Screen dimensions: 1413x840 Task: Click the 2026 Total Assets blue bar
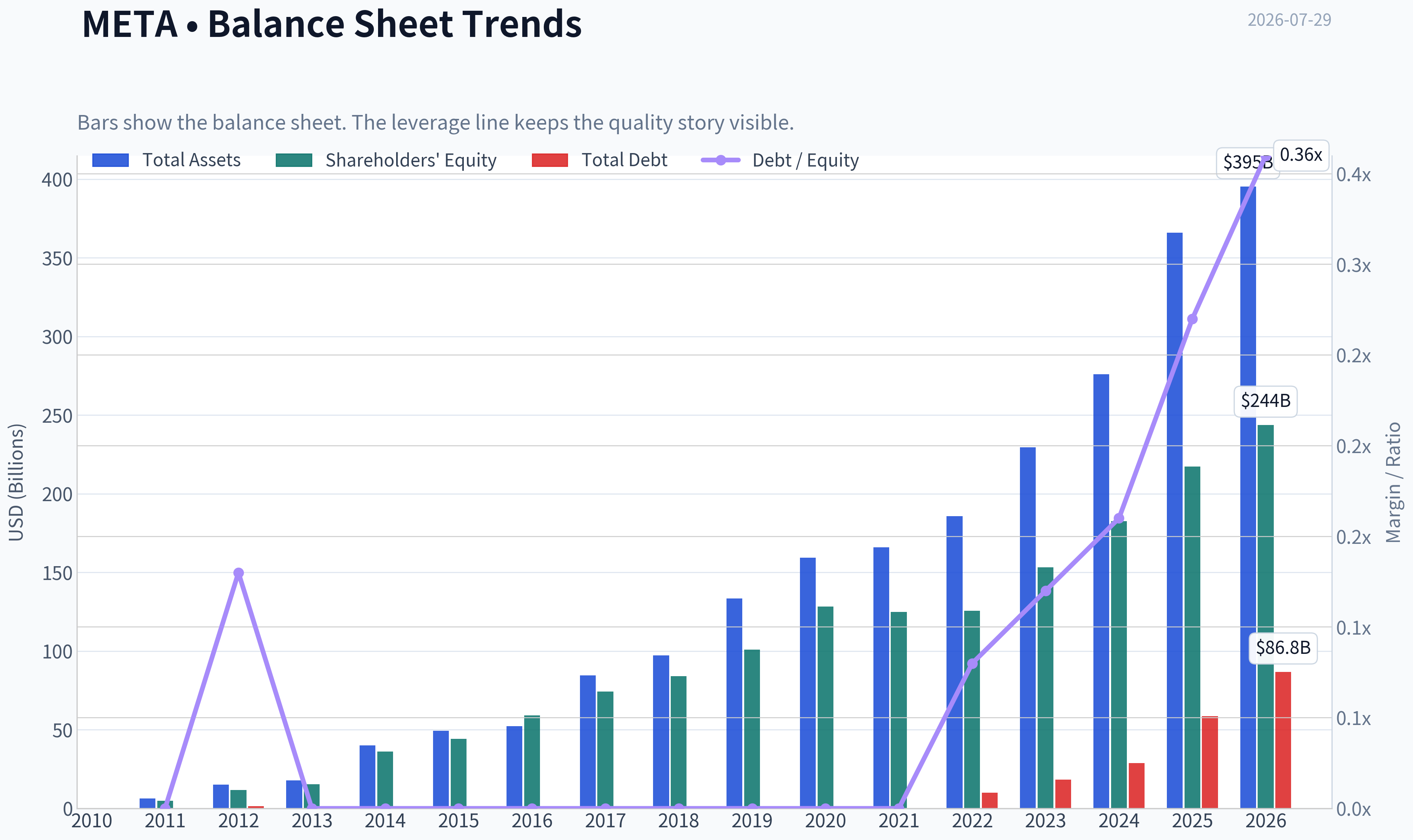pos(1248,497)
